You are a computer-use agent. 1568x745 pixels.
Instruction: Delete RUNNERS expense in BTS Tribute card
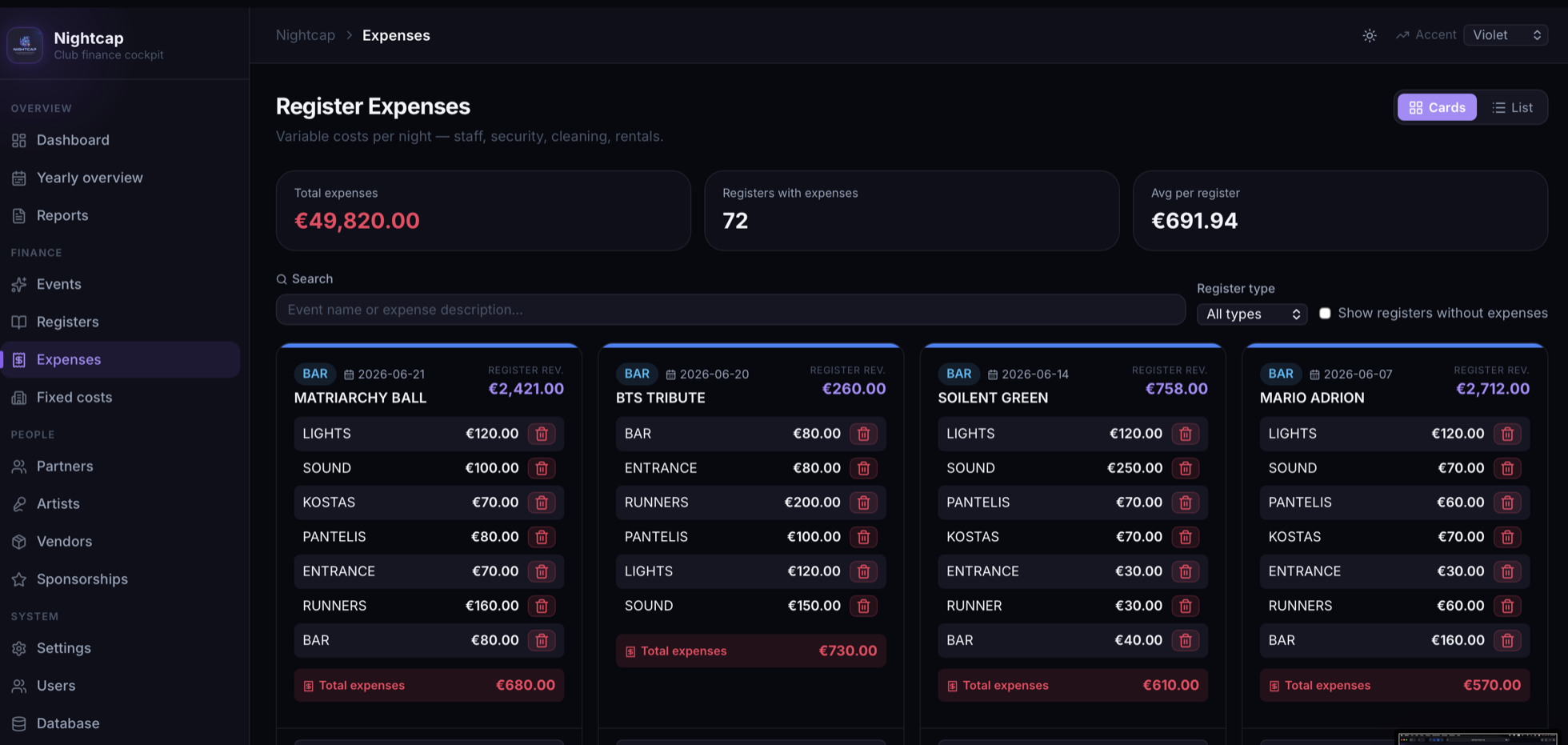pyautogui.click(x=863, y=503)
